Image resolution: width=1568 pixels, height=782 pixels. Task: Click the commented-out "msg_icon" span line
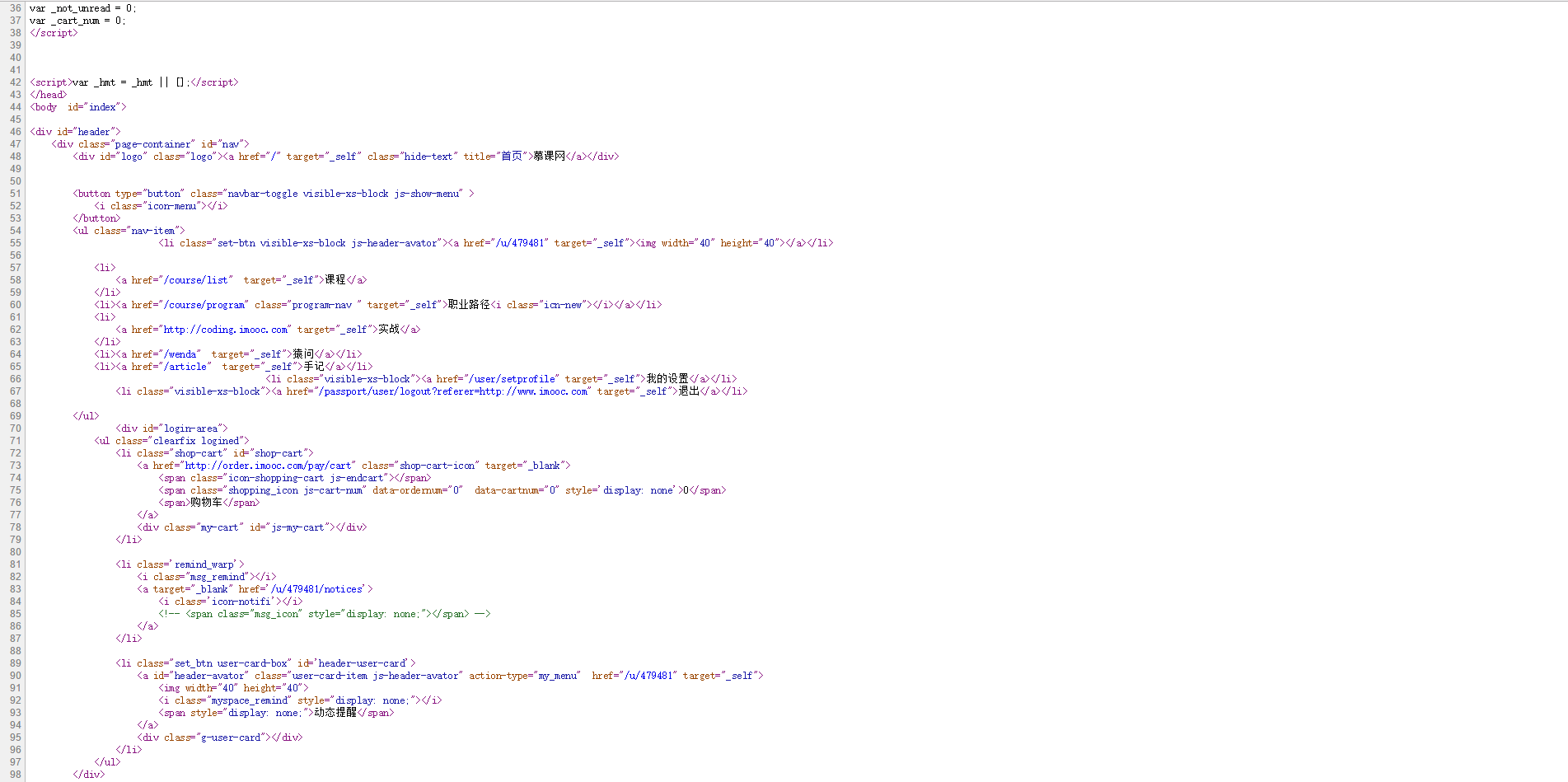(x=325, y=614)
